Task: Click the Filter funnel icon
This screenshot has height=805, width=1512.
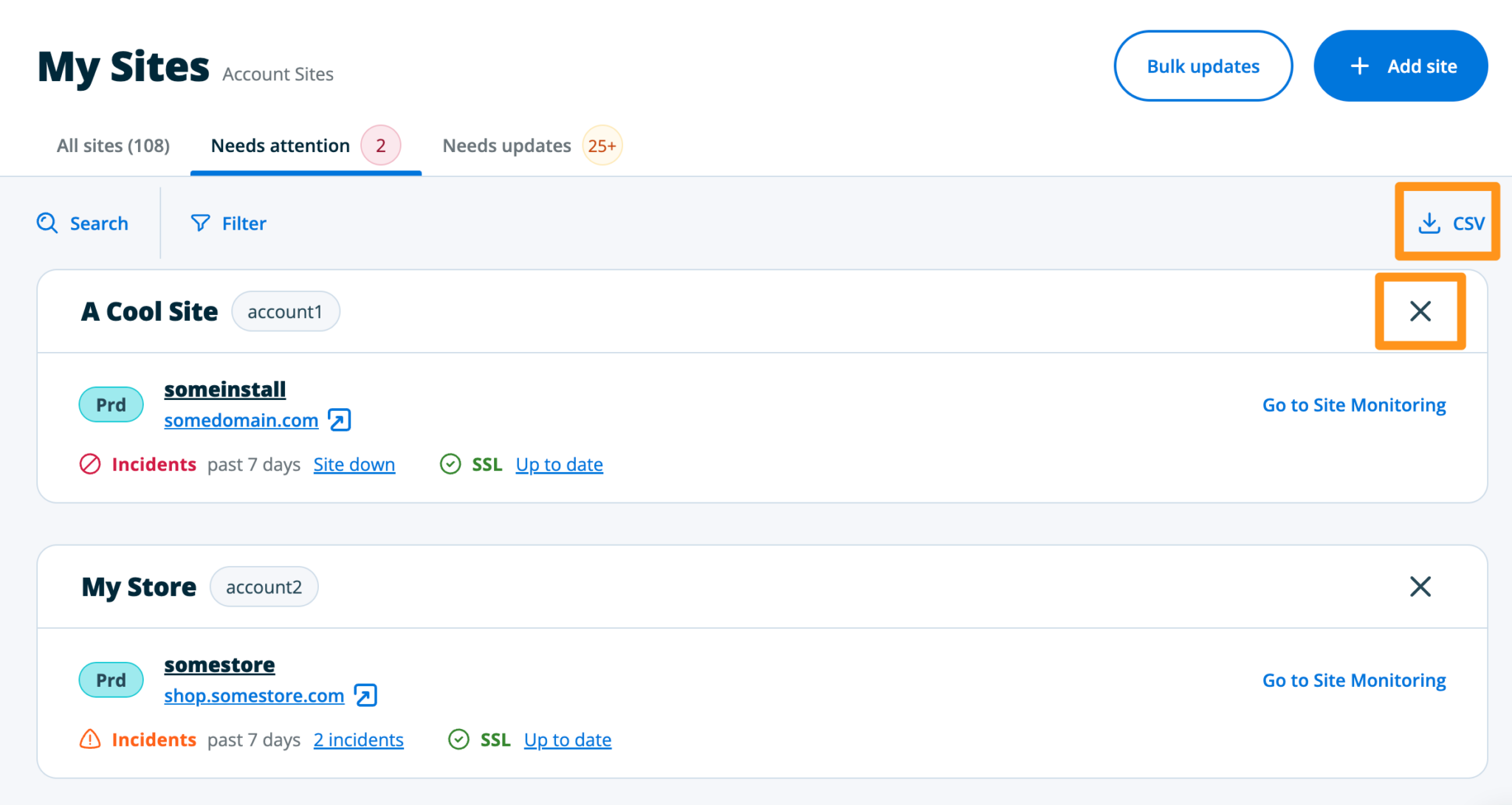Action: [200, 223]
